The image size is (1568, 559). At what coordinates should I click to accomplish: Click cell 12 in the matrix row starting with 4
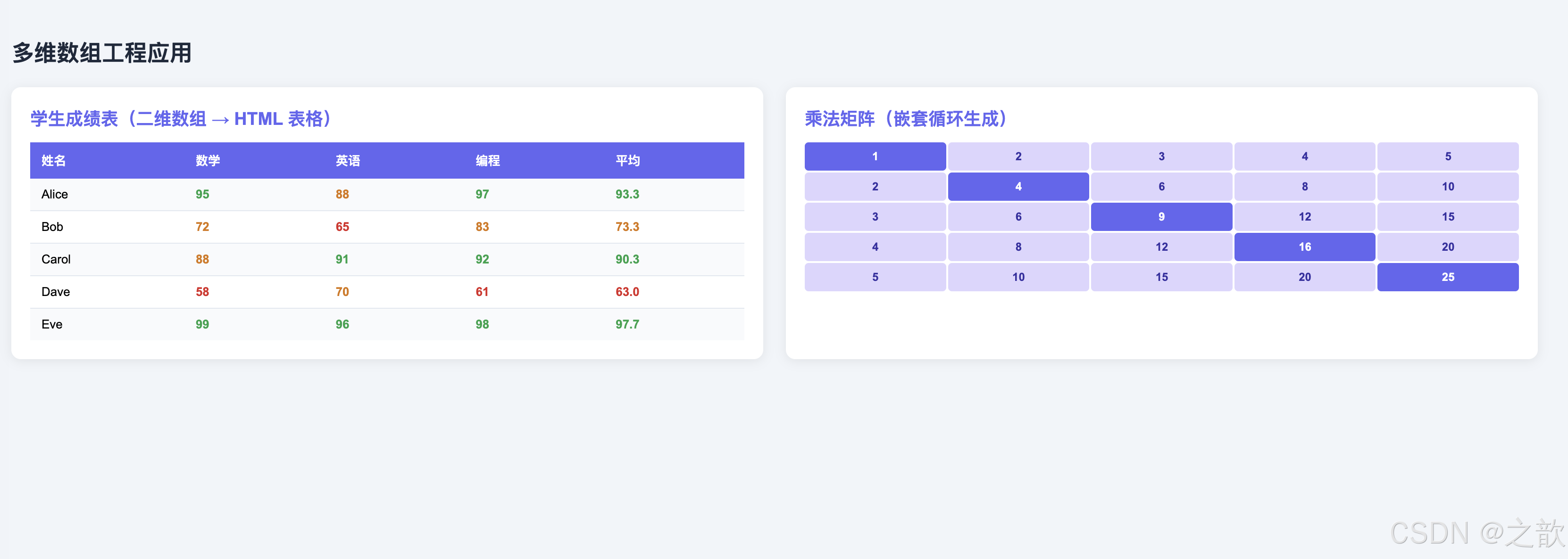point(1161,247)
